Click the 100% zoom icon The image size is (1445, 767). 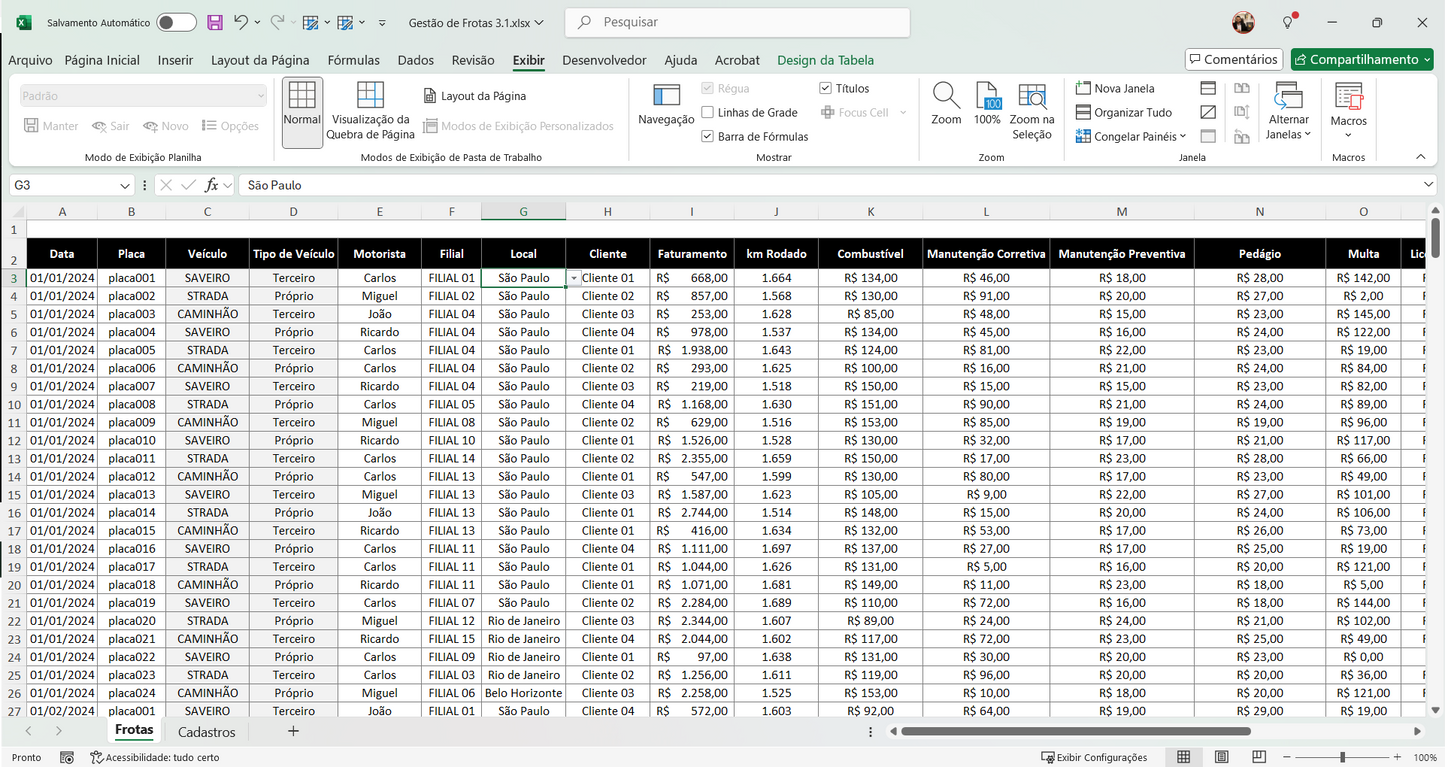[x=986, y=104]
